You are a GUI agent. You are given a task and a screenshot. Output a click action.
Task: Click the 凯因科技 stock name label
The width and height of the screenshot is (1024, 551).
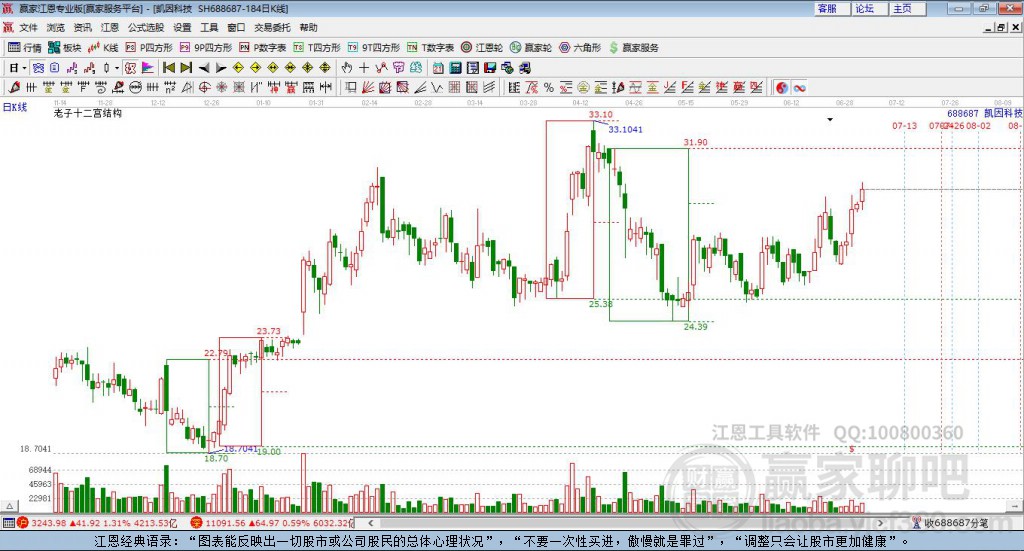click(x=1003, y=114)
